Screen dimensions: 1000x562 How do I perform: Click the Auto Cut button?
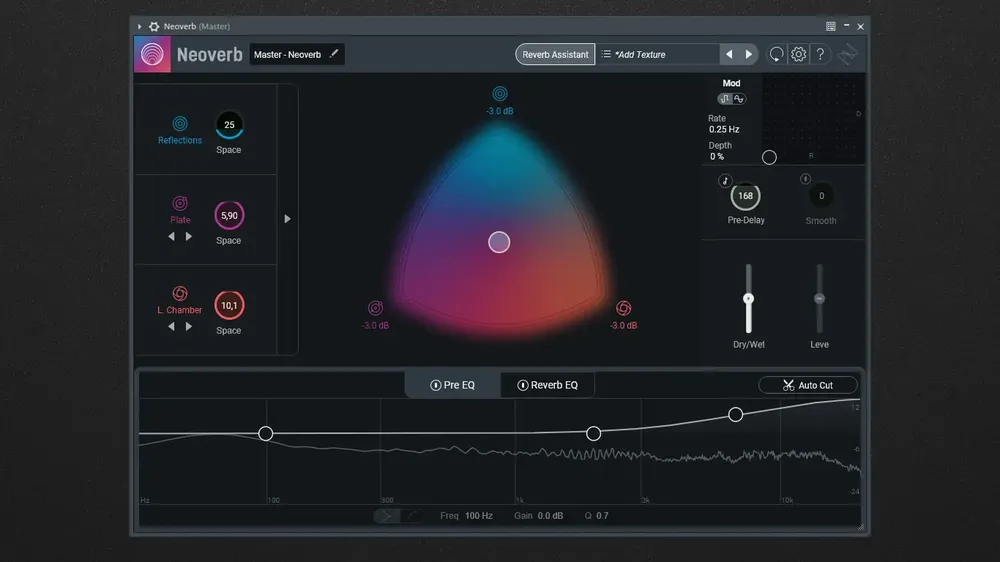[807, 385]
